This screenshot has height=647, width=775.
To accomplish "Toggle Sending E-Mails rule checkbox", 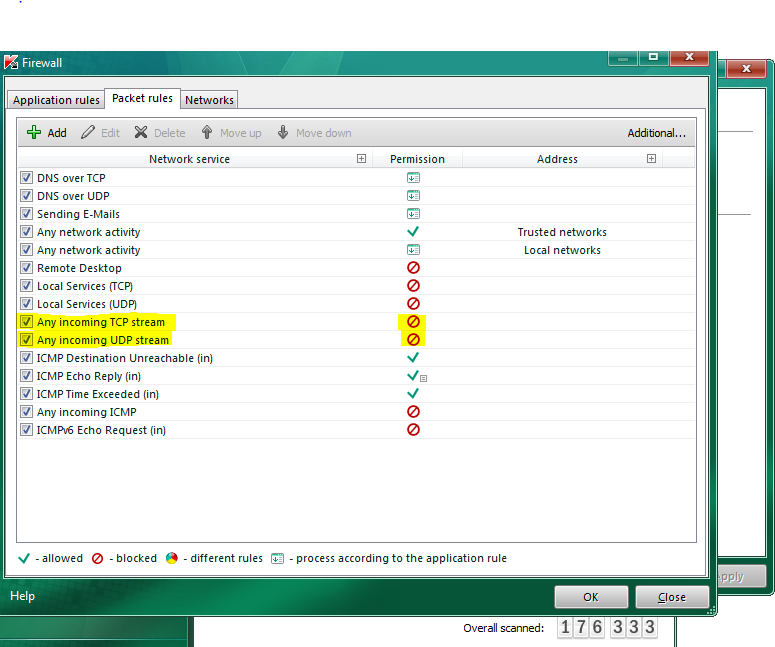I will click(27, 214).
